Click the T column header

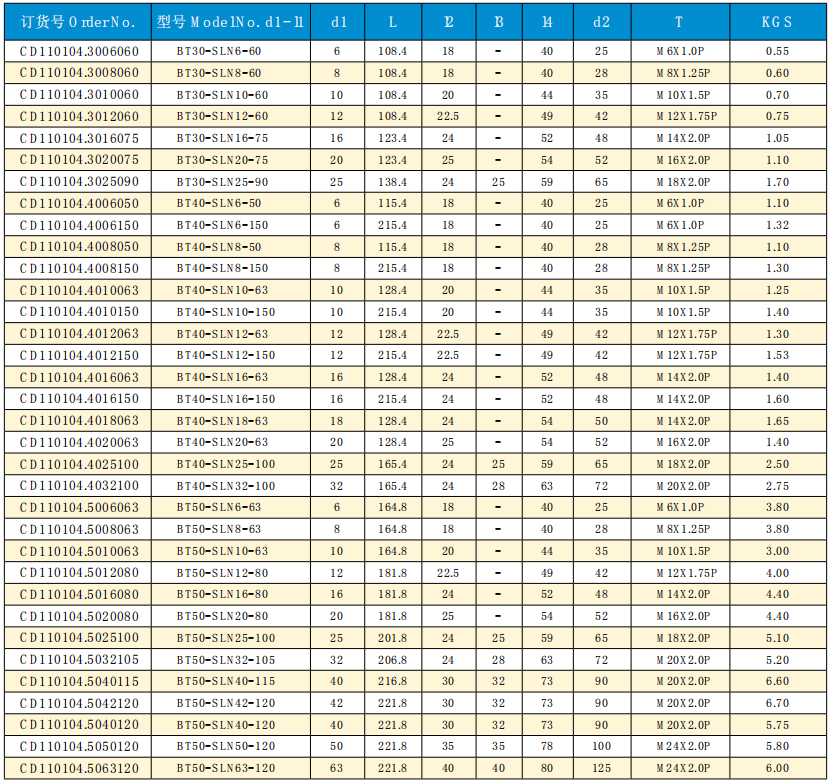pos(679,22)
